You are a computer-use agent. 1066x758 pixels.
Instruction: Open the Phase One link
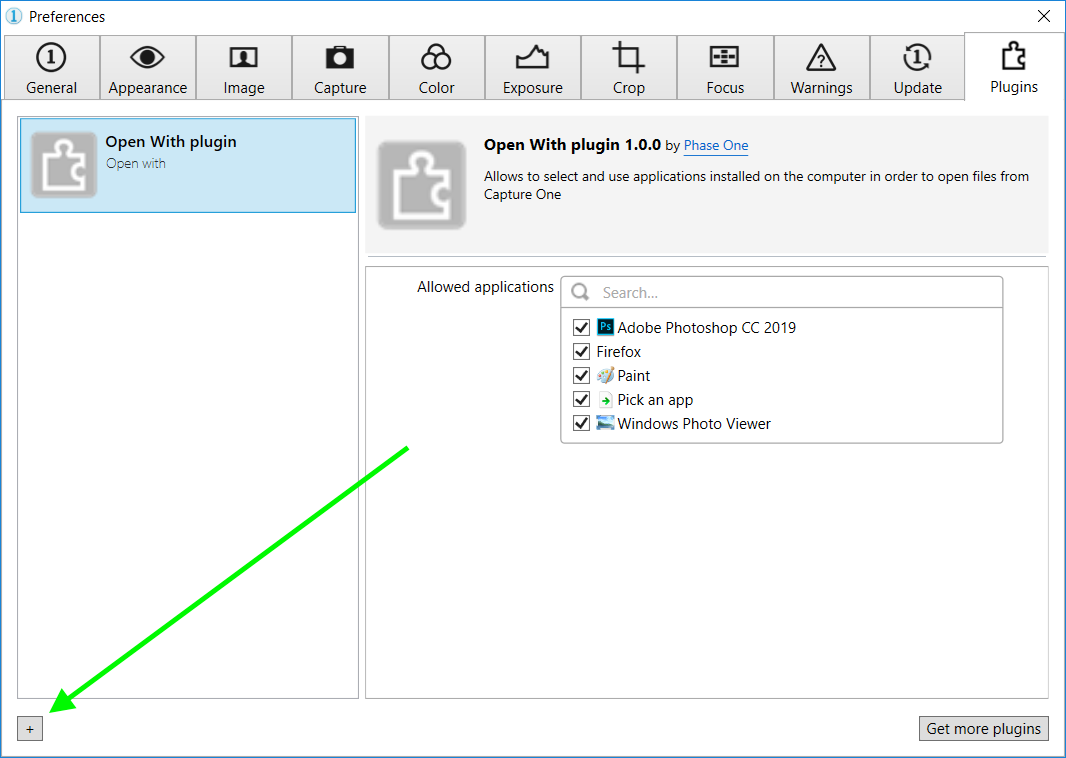tap(716, 145)
